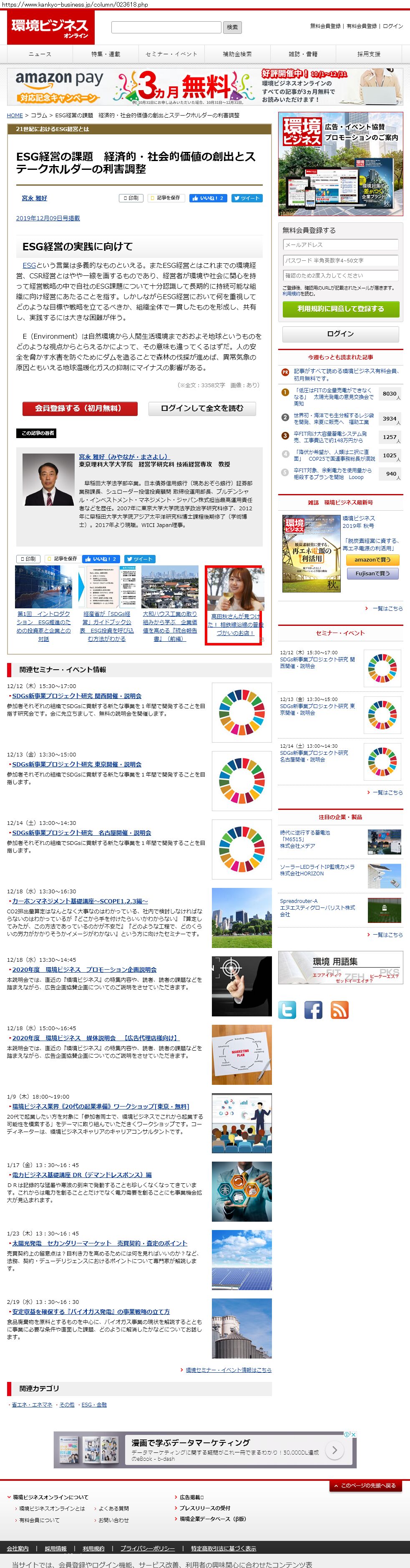Click green 利用規約に同意して登録する button

(341, 309)
